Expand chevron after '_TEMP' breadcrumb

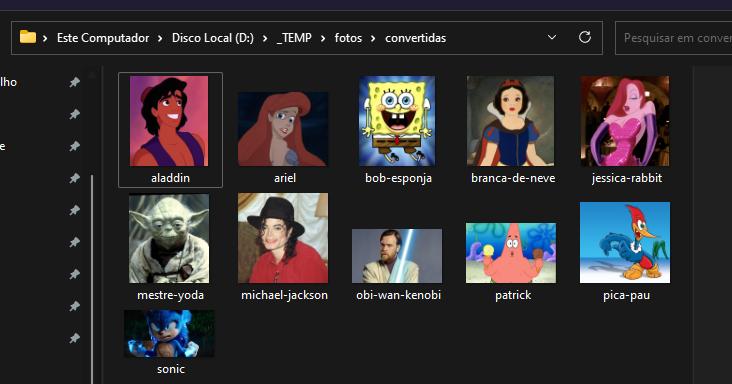(323, 38)
